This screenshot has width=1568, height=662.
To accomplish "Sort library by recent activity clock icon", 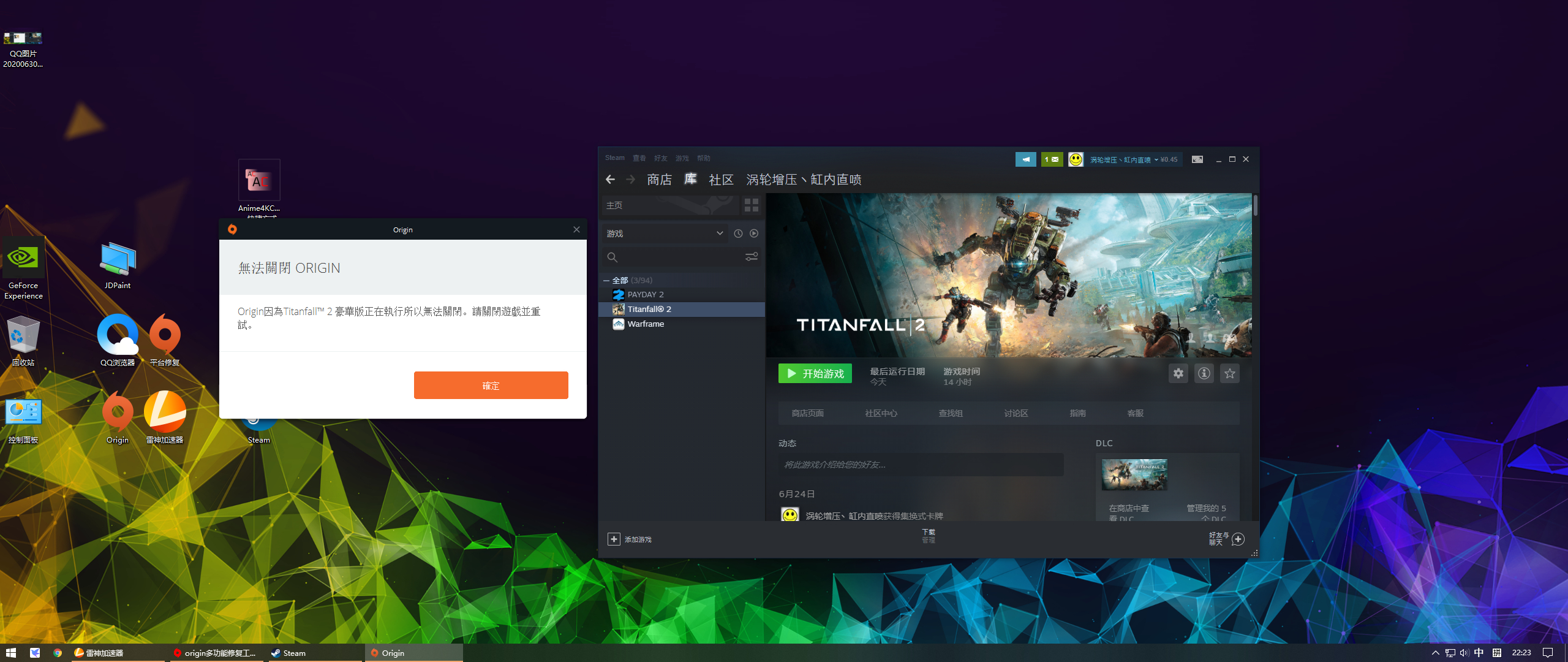I will [738, 234].
